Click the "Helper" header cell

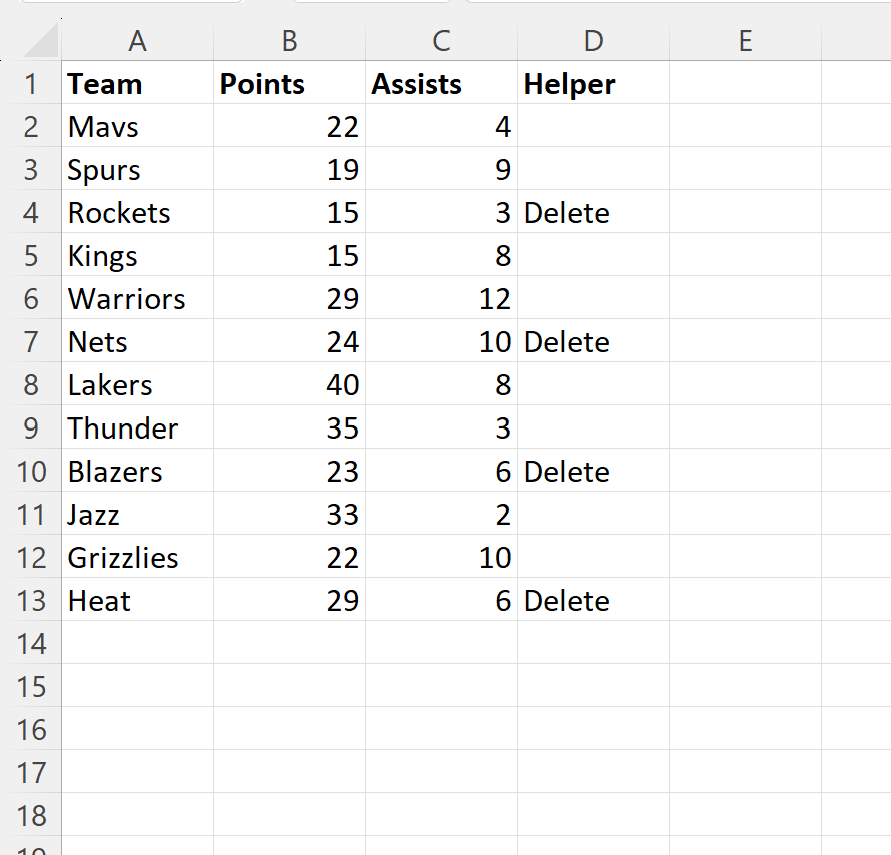593,84
